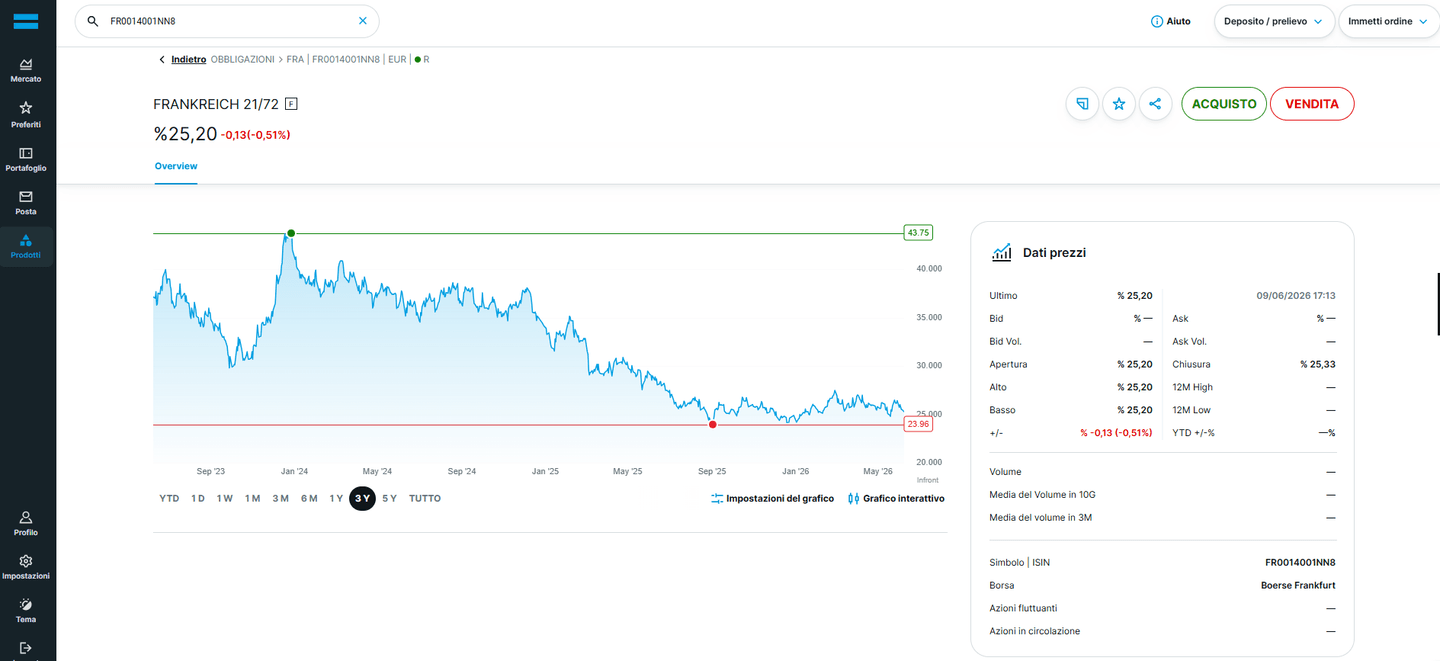Select the 1 M chart range
Viewport: 1440px width, 661px height.
click(252, 498)
